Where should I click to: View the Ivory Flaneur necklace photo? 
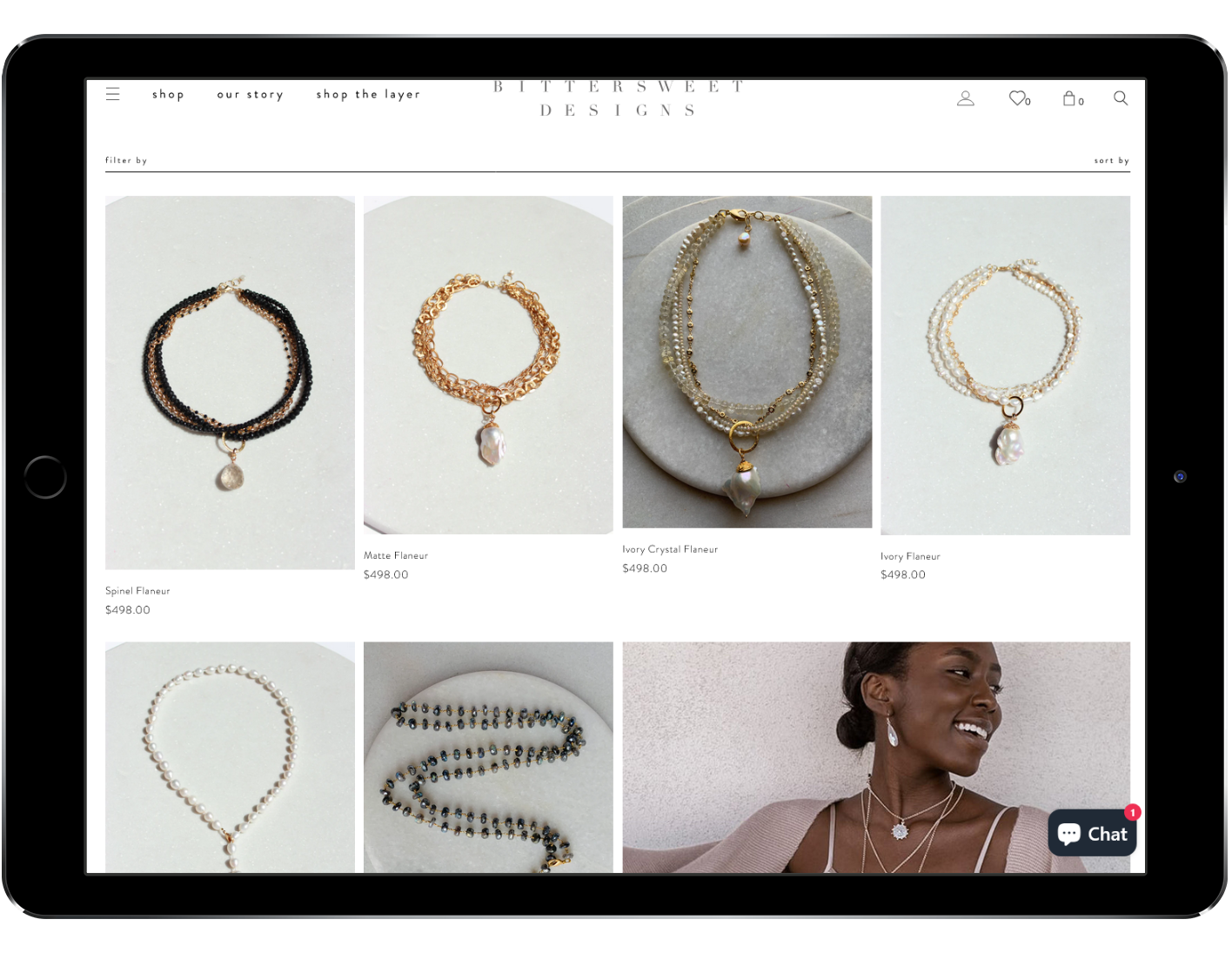[1005, 365]
